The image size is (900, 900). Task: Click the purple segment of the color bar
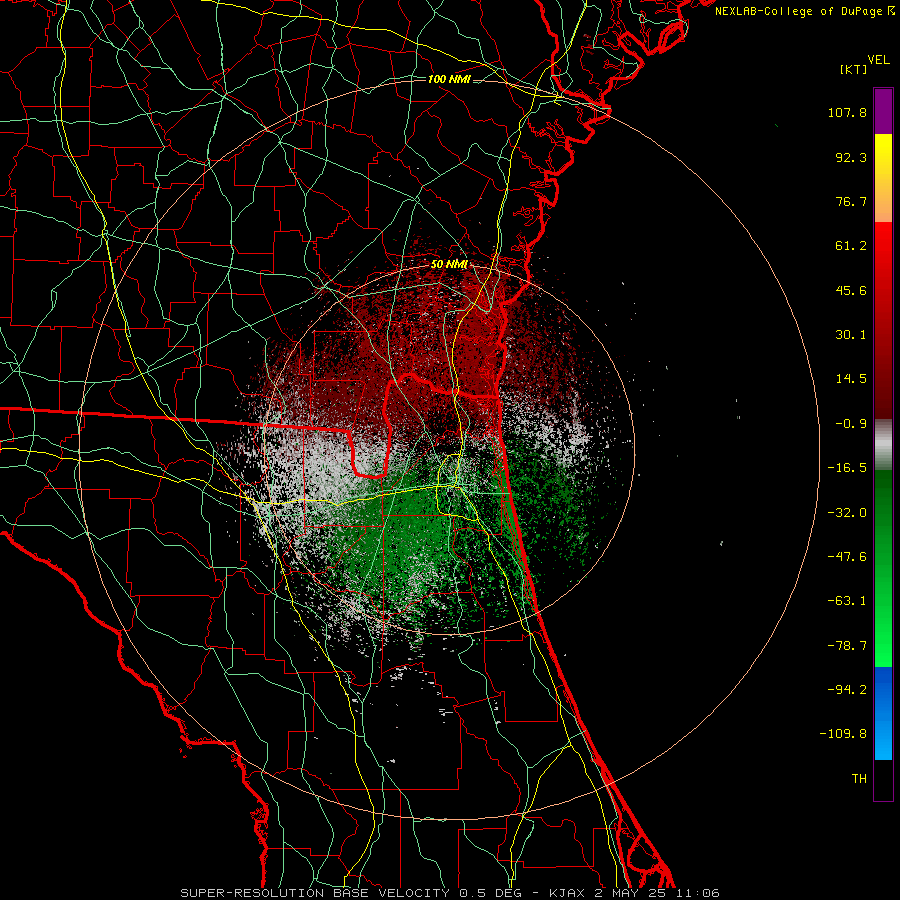(x=883, y=112)
